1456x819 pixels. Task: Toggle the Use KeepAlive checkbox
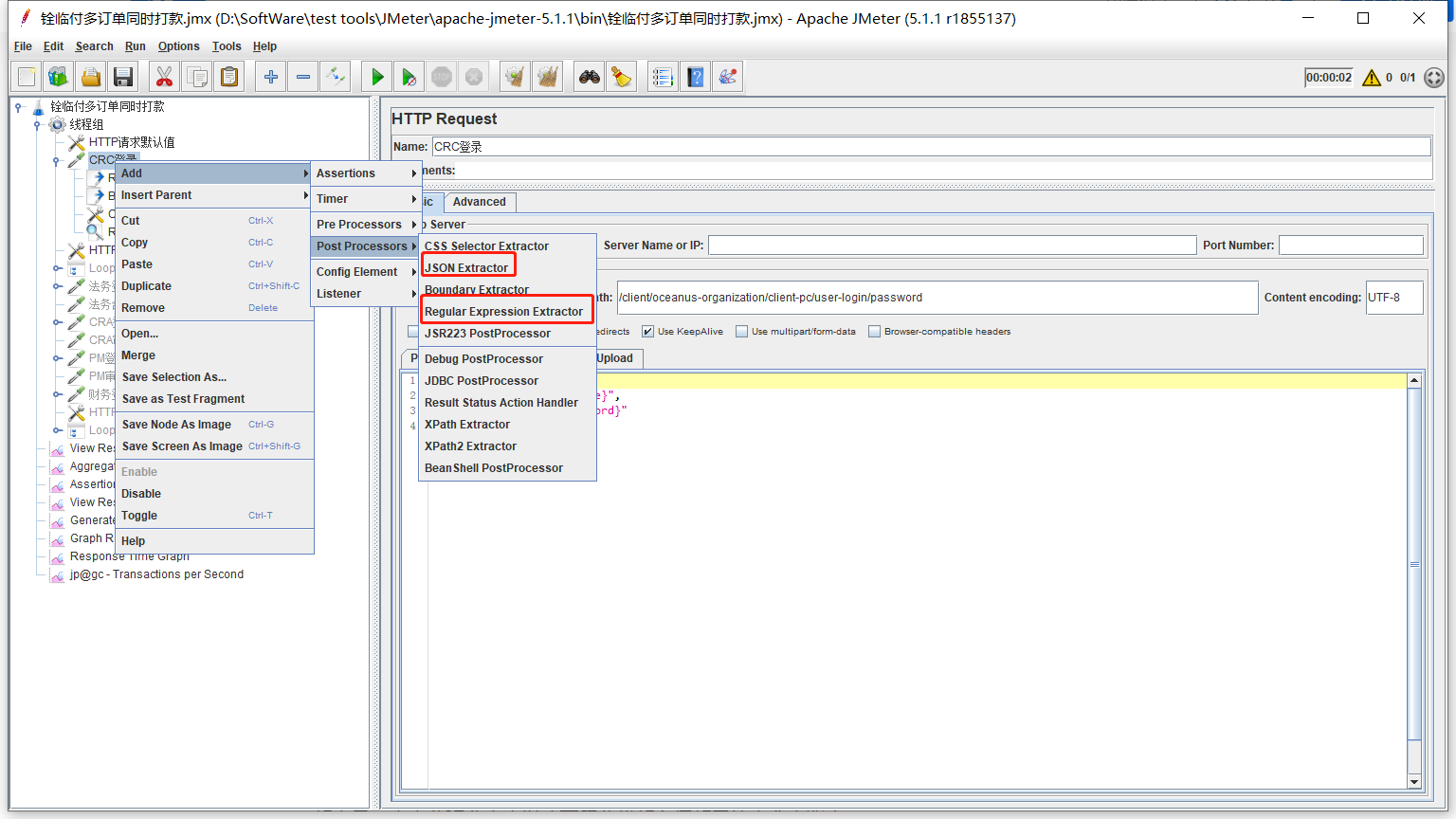point(647,332)
